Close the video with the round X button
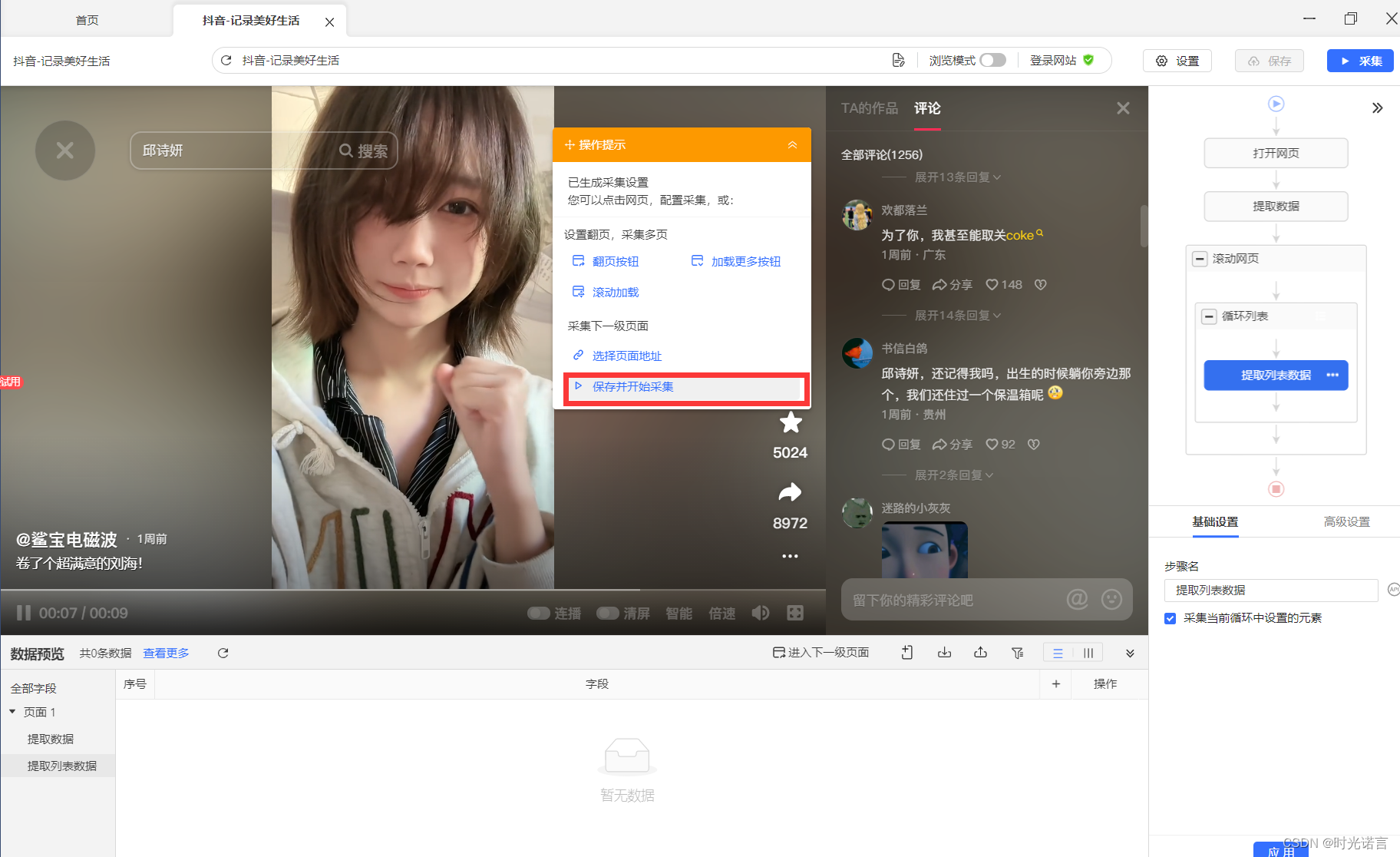 click(x=65, y=151)
